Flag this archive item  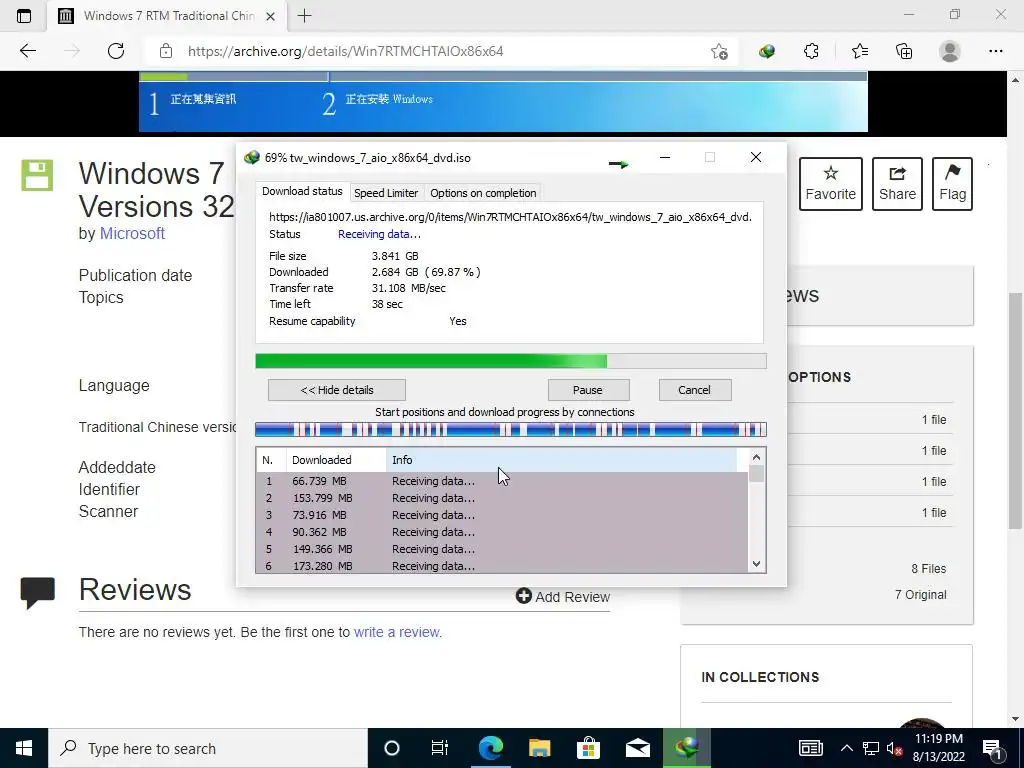(952, 184)
